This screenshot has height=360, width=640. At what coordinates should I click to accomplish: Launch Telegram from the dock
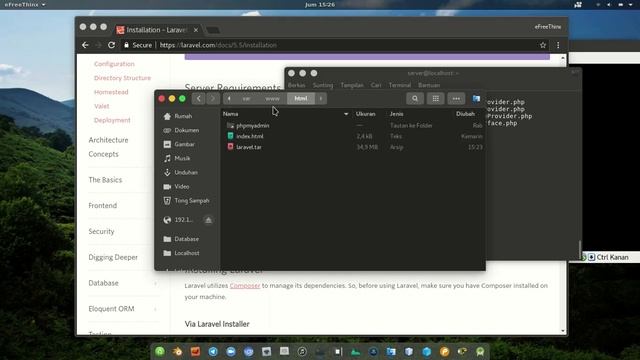[x=213, y=351]
